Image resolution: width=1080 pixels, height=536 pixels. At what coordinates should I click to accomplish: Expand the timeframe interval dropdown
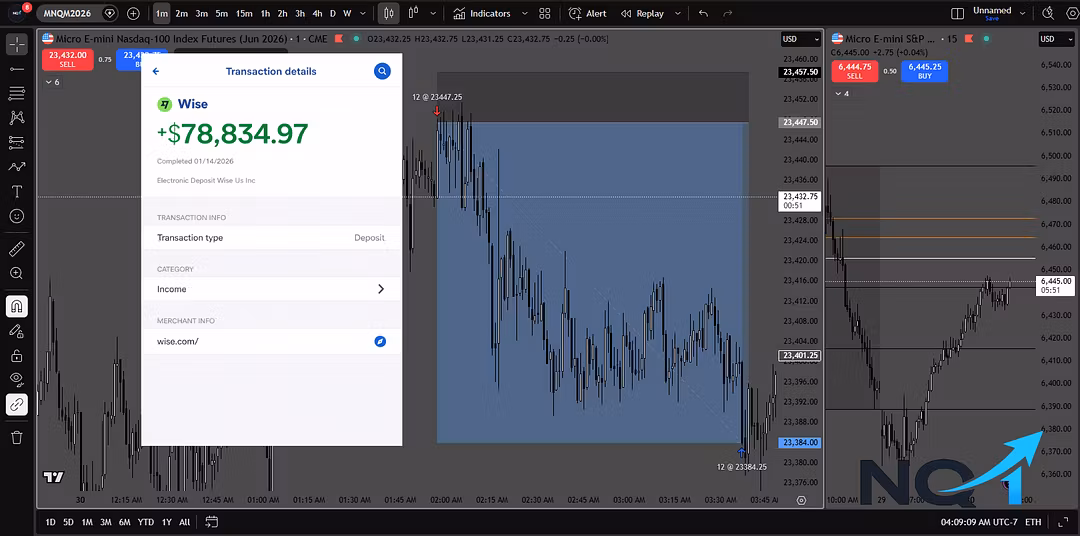(363, 13)
